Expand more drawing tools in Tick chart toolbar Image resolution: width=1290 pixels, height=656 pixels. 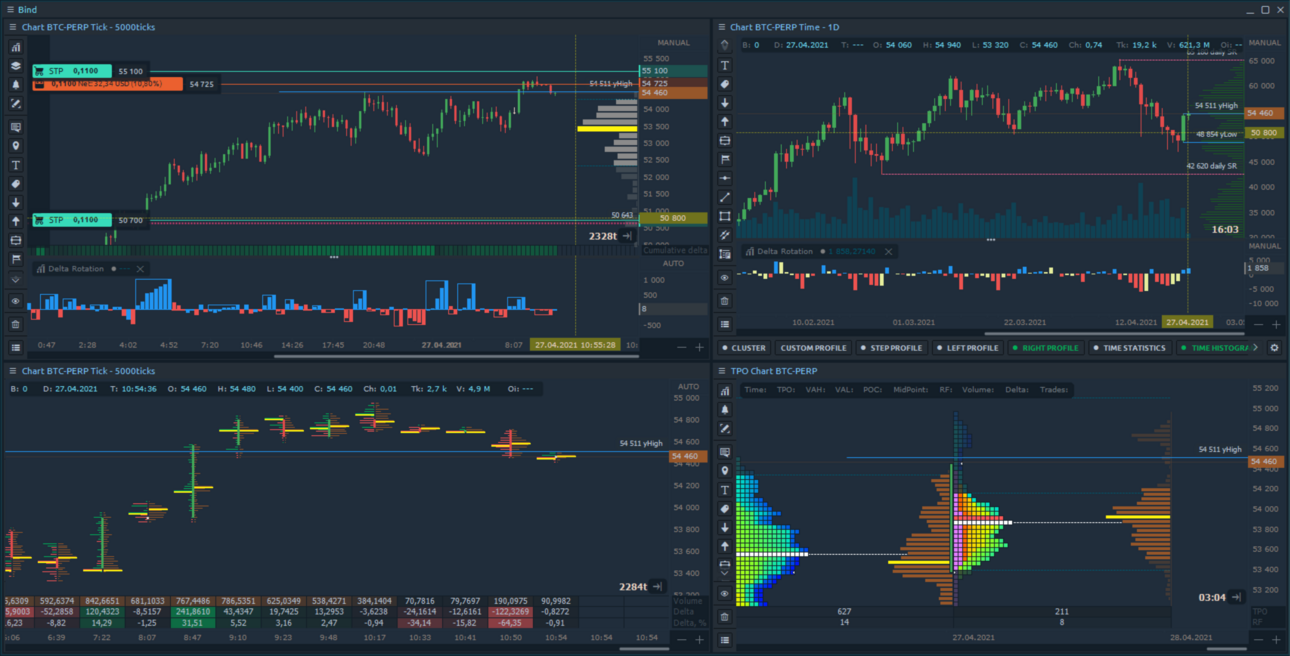[16, 279]
